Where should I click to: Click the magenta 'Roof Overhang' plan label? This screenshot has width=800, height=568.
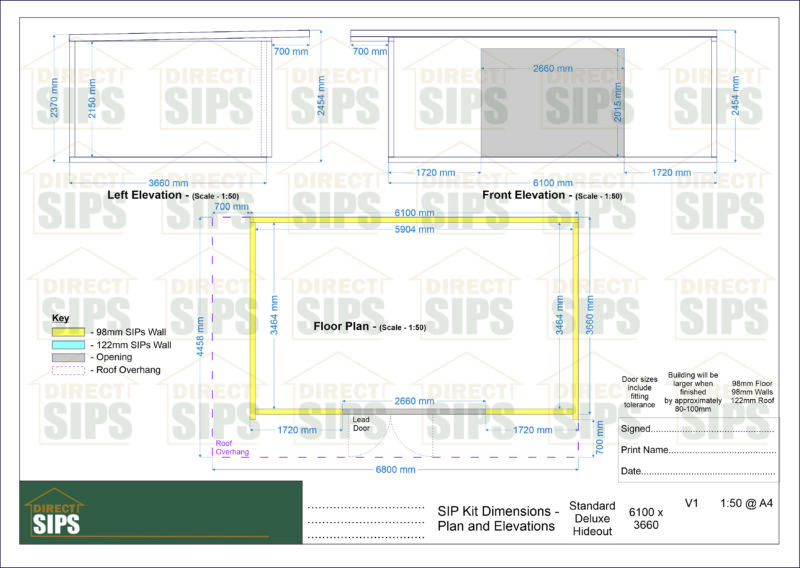232,448
